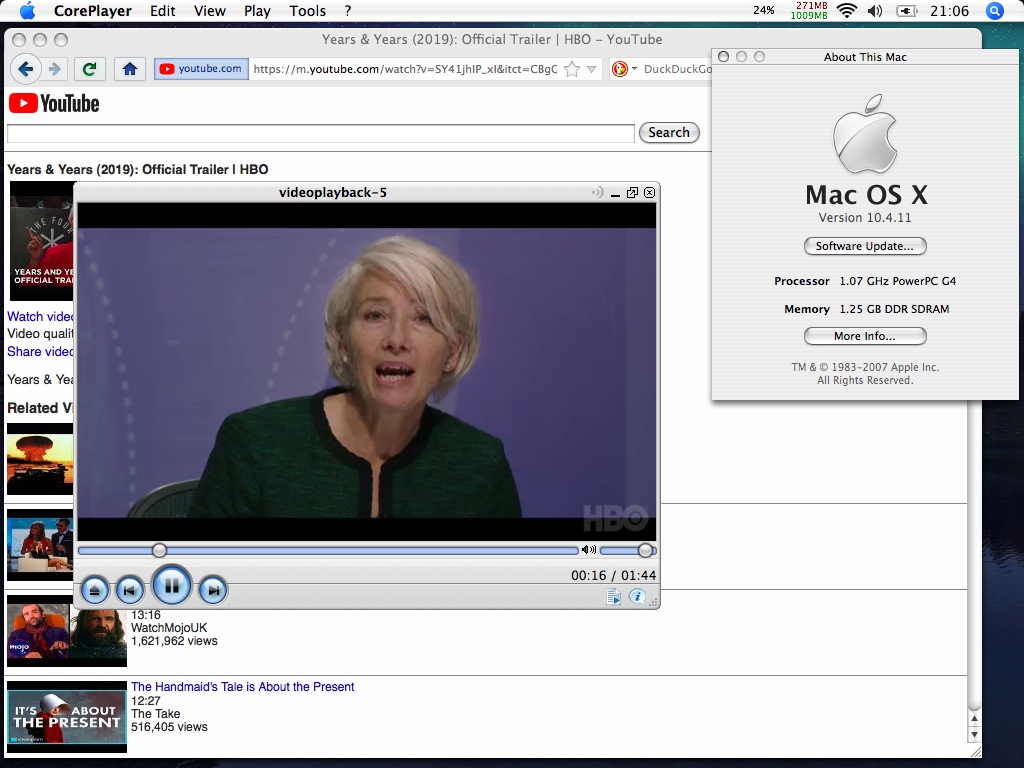Click the browser URL address field

[405, 69]
